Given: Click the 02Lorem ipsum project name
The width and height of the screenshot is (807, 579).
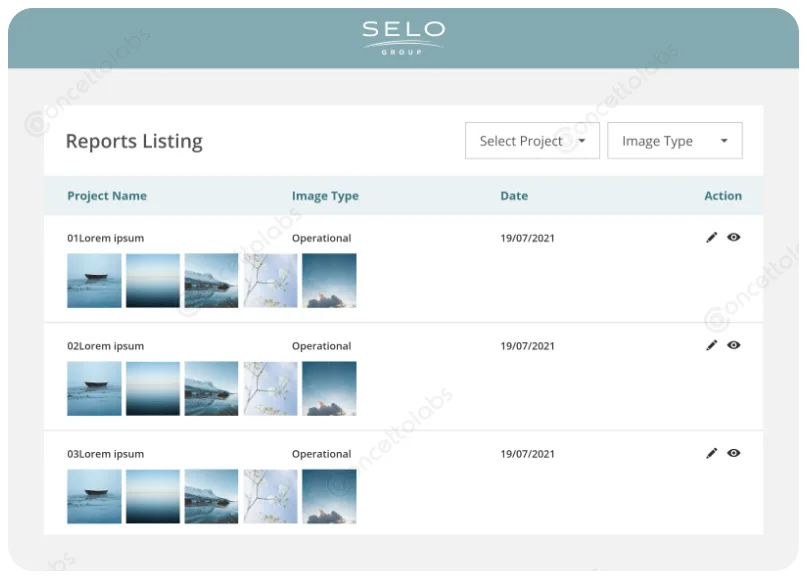Looking at the screenshot, I should pyautogui.click(x=105, y=346).
